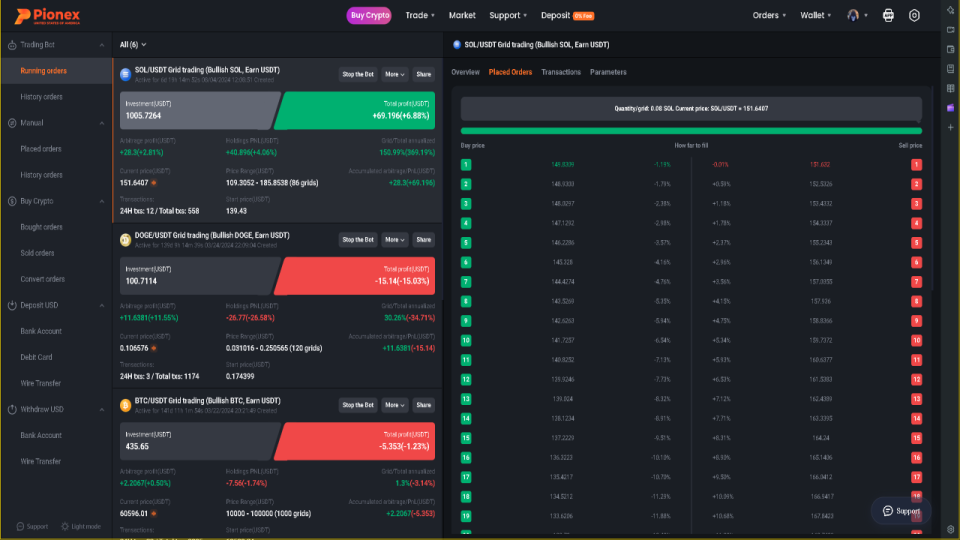Open the All (6) filter dropdown

[133, 45]
